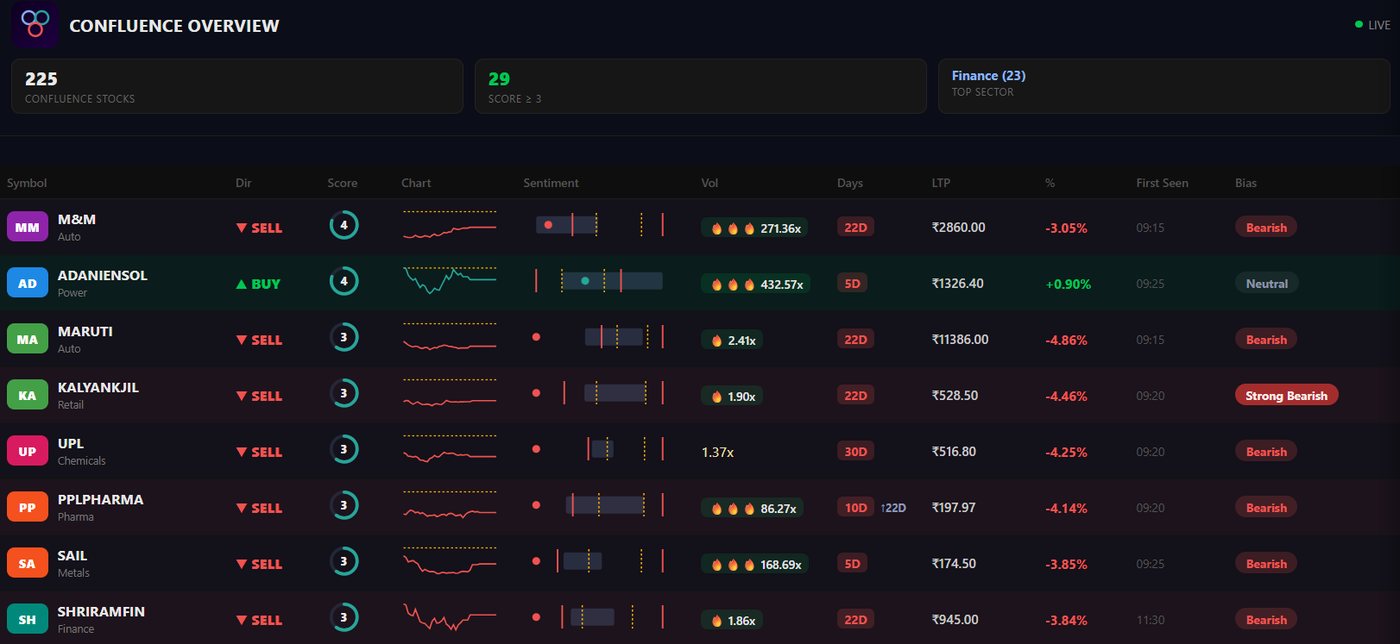The width and height of the screenshot is (1400, 644).
Task: Click the Strong Bearish bias pill
Action: coord(1286,395)
